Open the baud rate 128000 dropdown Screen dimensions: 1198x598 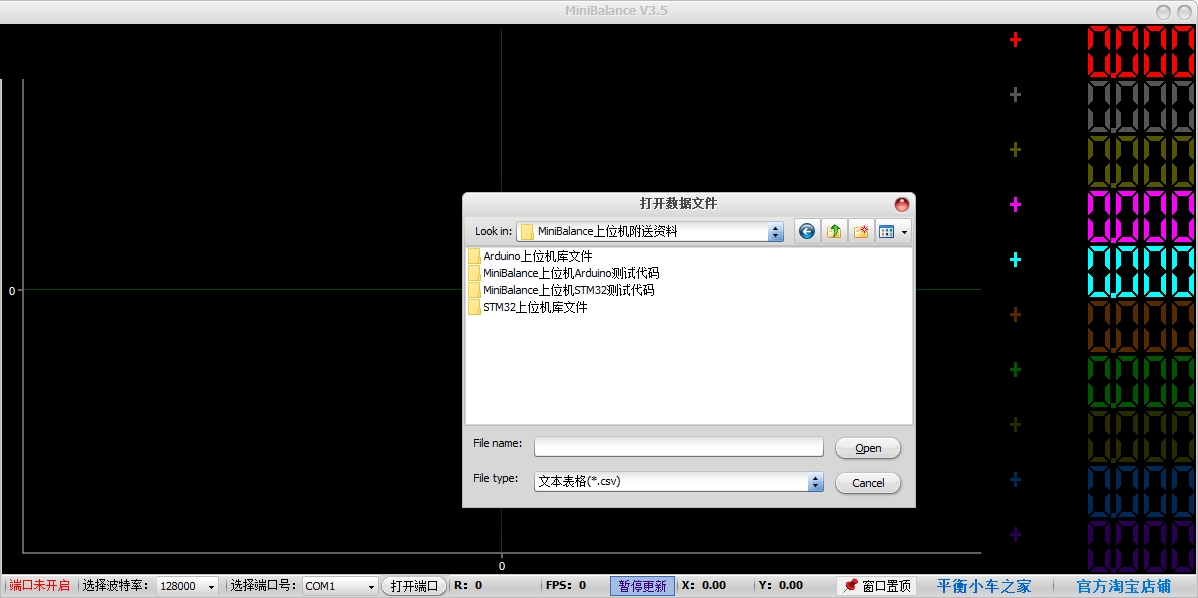click(212, 587)
